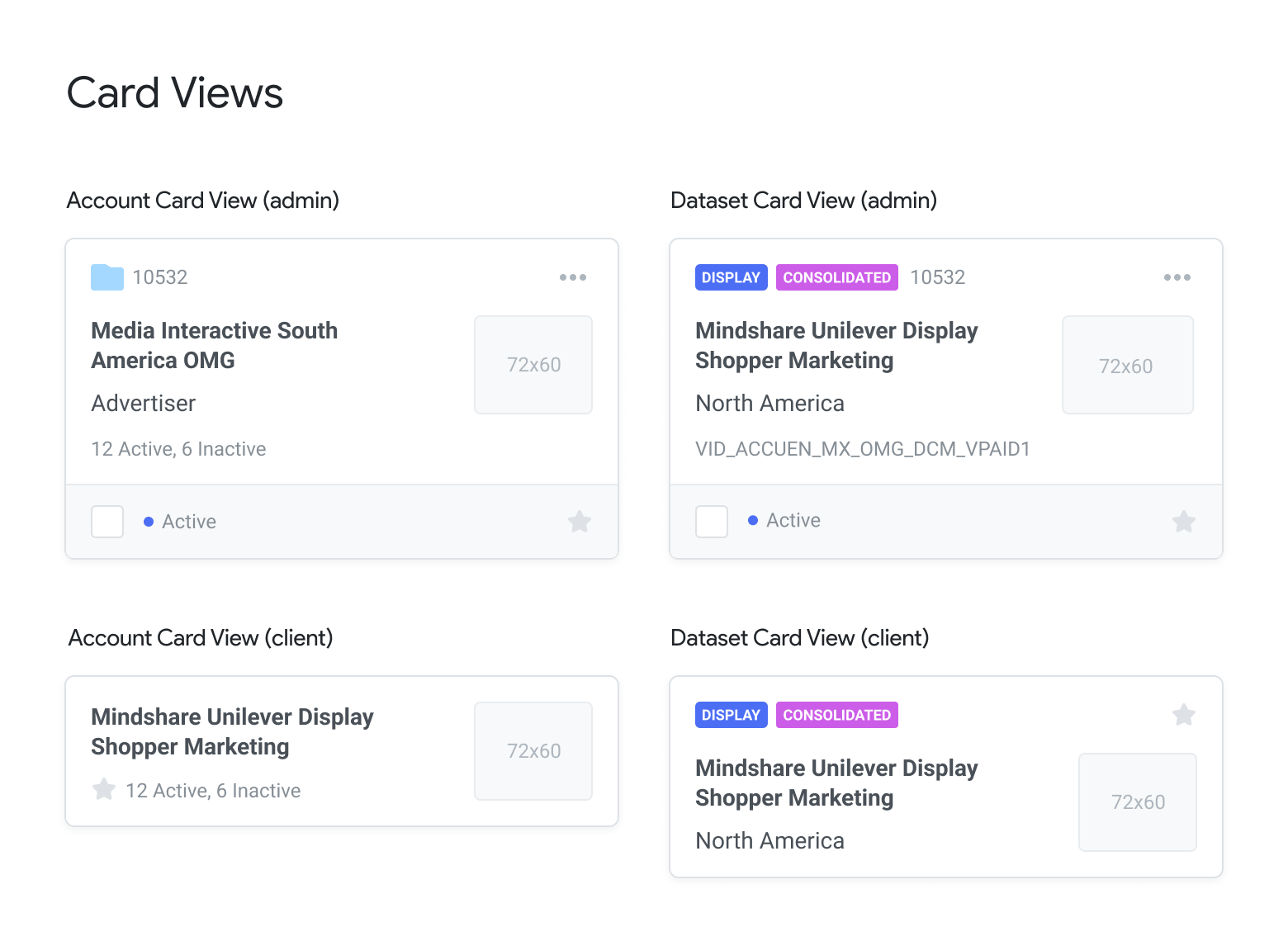The height and width of the screenshot is (941, 1288).
Task: Select the DISPLAY badge on client dataset card
Action: (x=731, y=715)
